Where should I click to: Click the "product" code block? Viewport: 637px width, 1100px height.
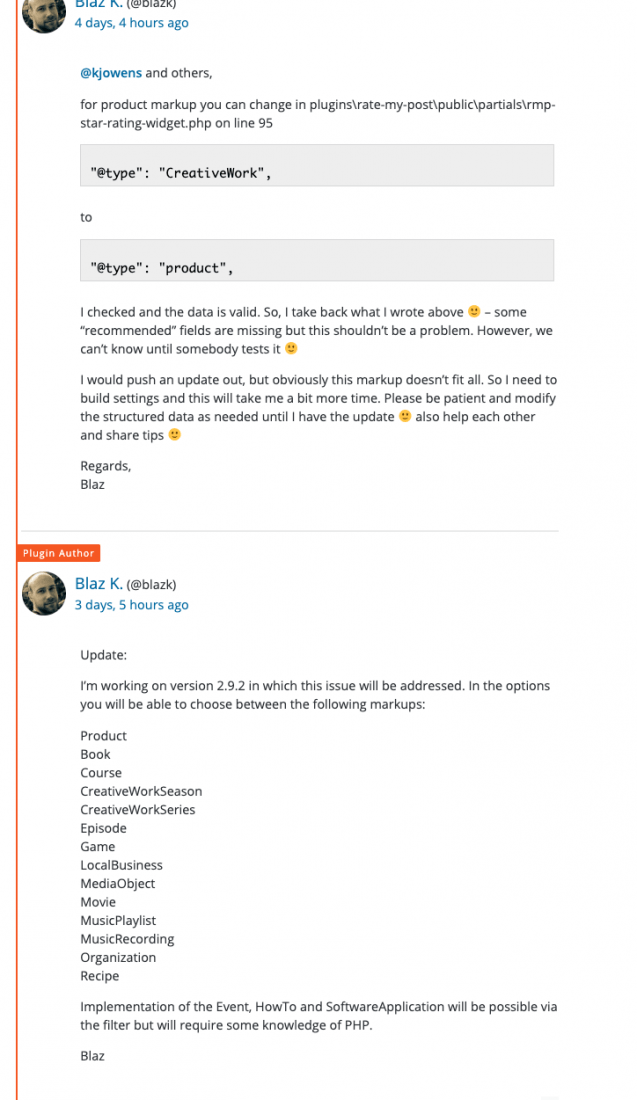click(317, 260)
